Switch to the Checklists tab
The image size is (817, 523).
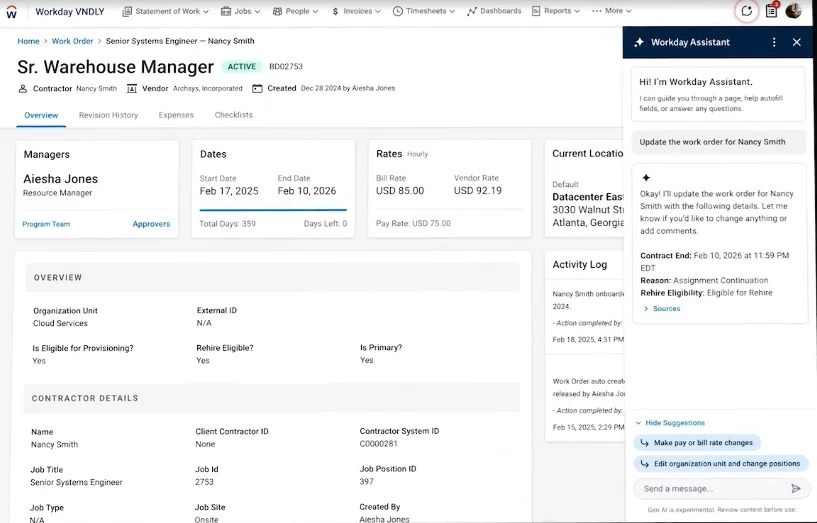[233, 115]
